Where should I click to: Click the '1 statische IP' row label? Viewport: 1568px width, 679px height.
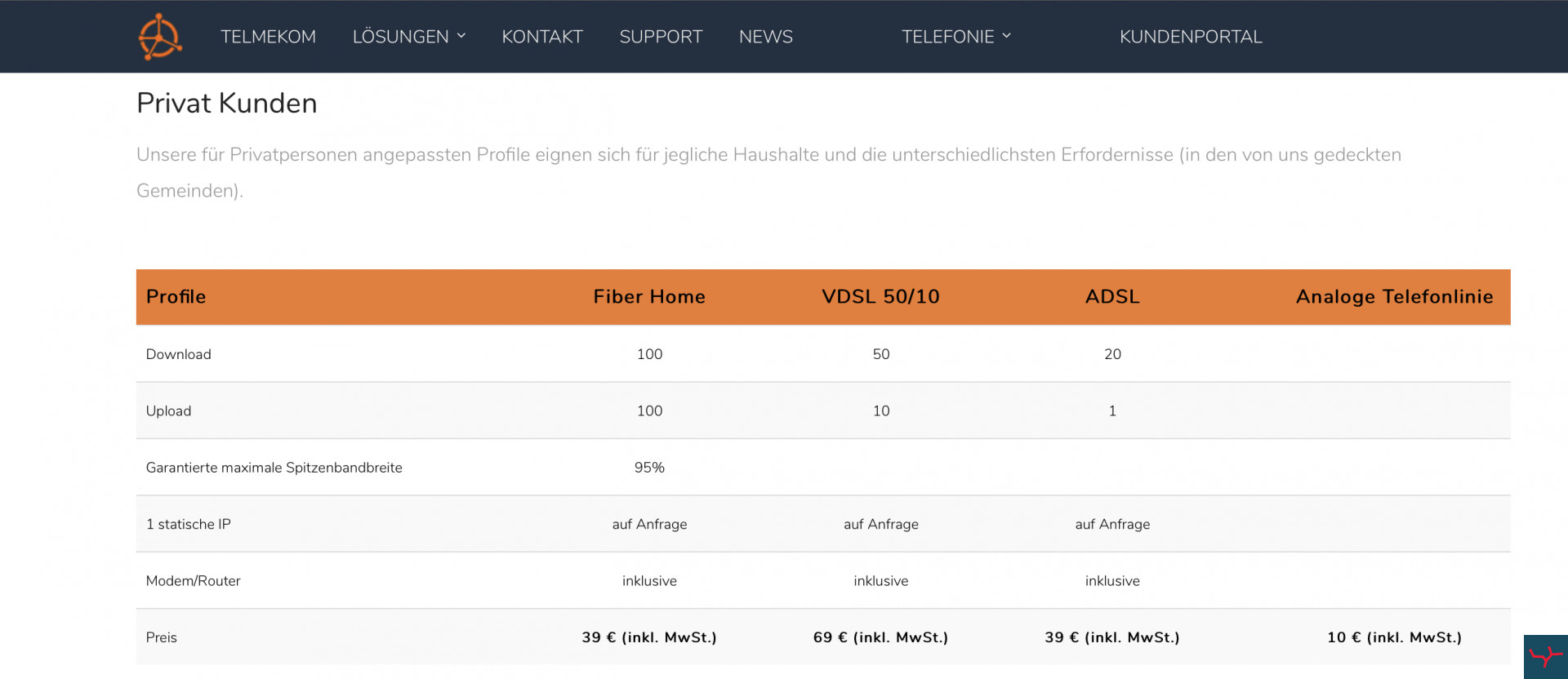[188, 524]
